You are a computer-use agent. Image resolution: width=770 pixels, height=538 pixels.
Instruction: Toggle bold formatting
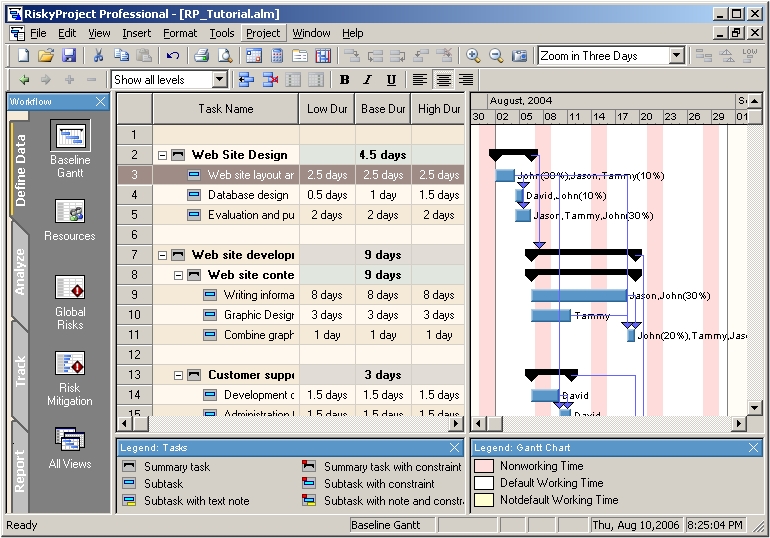pos(345,80)
